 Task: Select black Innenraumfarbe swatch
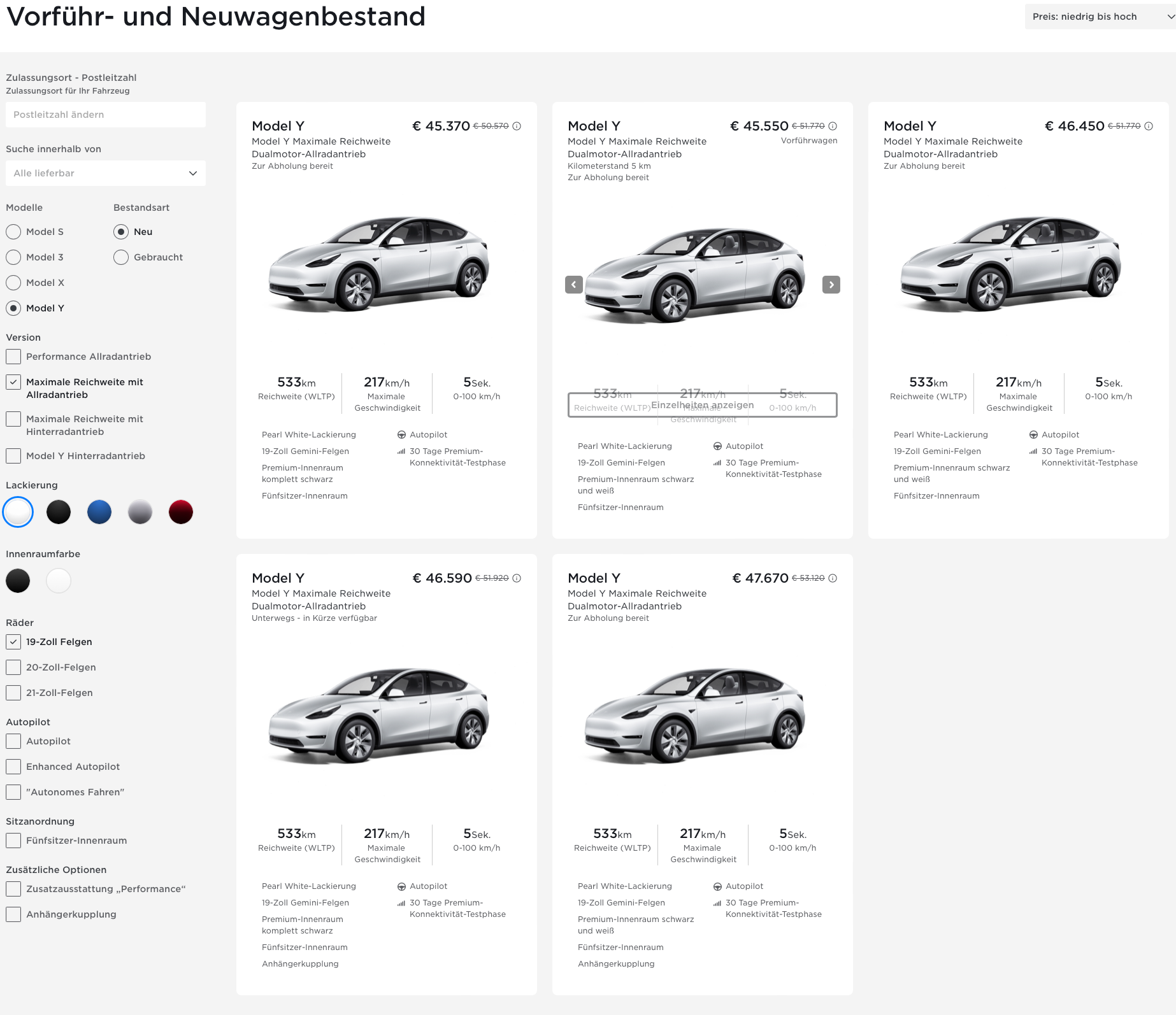[18, 581]
